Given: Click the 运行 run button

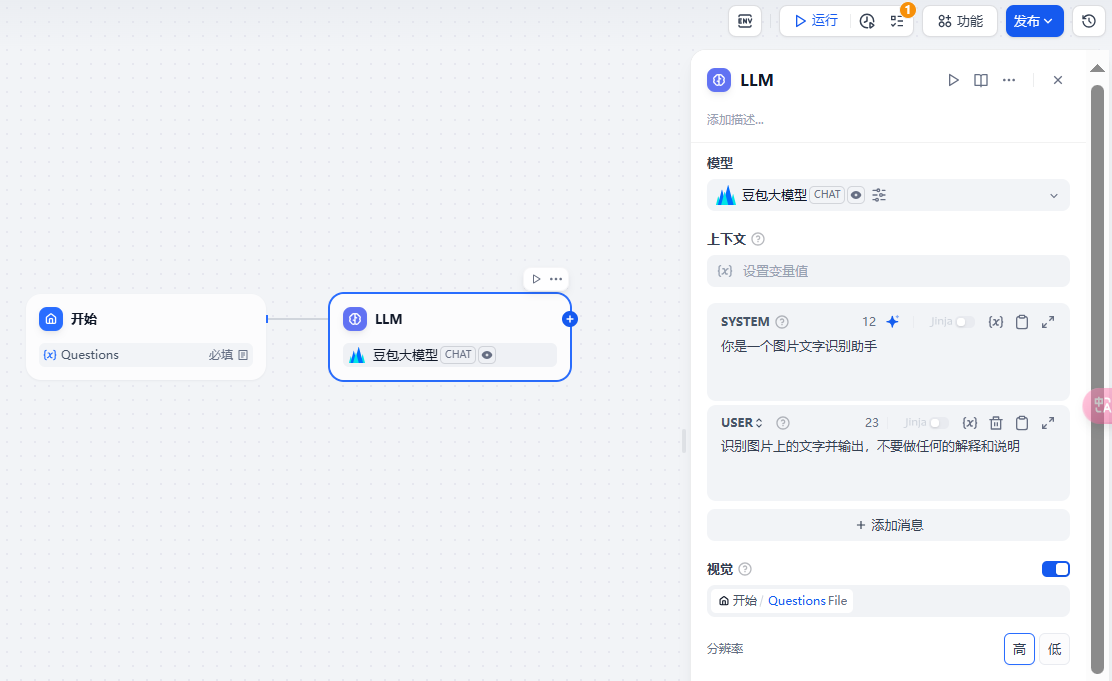Looking at the screenshot, I should click(816, 21).
